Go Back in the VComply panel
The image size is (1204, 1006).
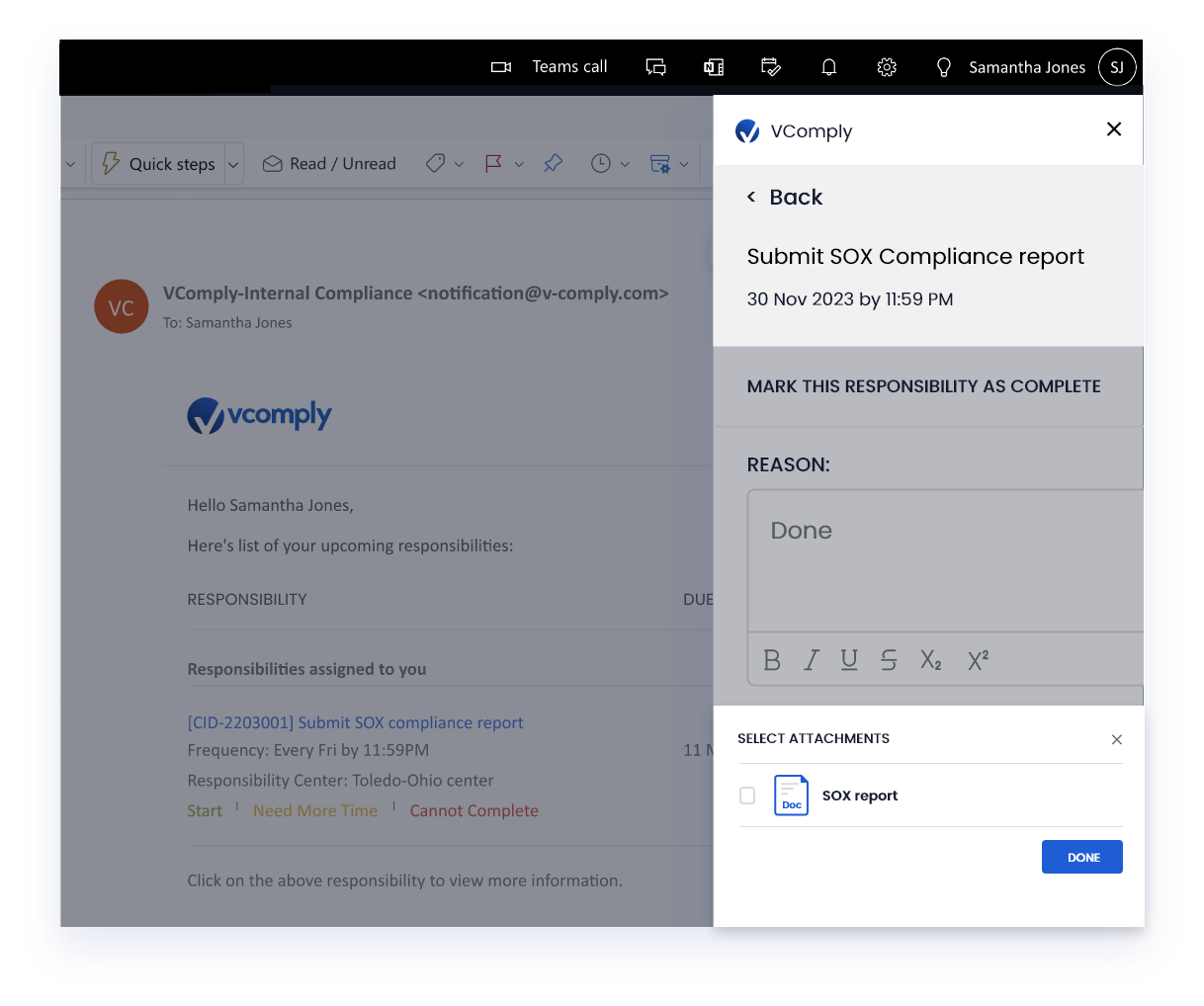click(x=786, y=198)
